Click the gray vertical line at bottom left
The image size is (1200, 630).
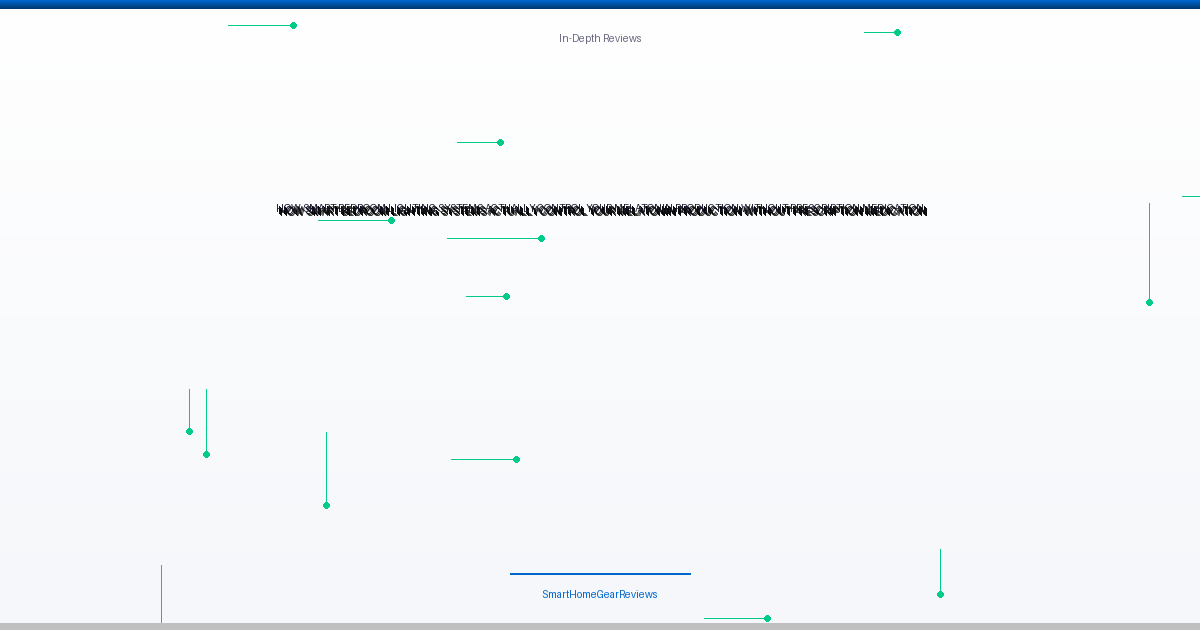161,595
